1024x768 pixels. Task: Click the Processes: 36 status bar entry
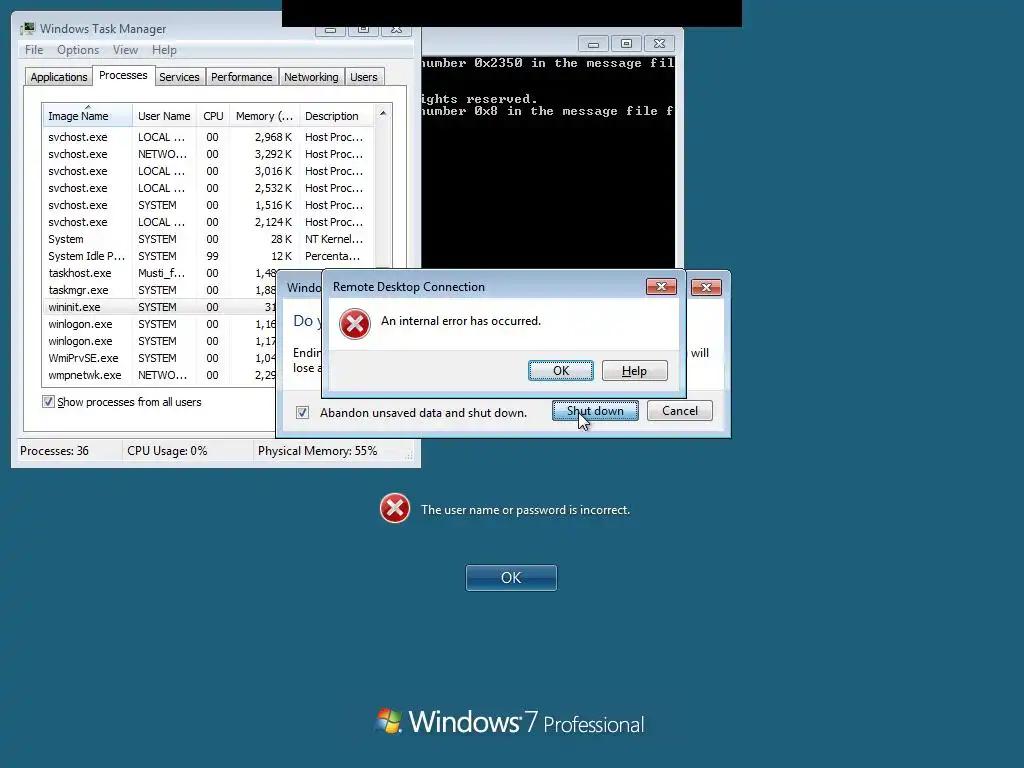(54, 451)
